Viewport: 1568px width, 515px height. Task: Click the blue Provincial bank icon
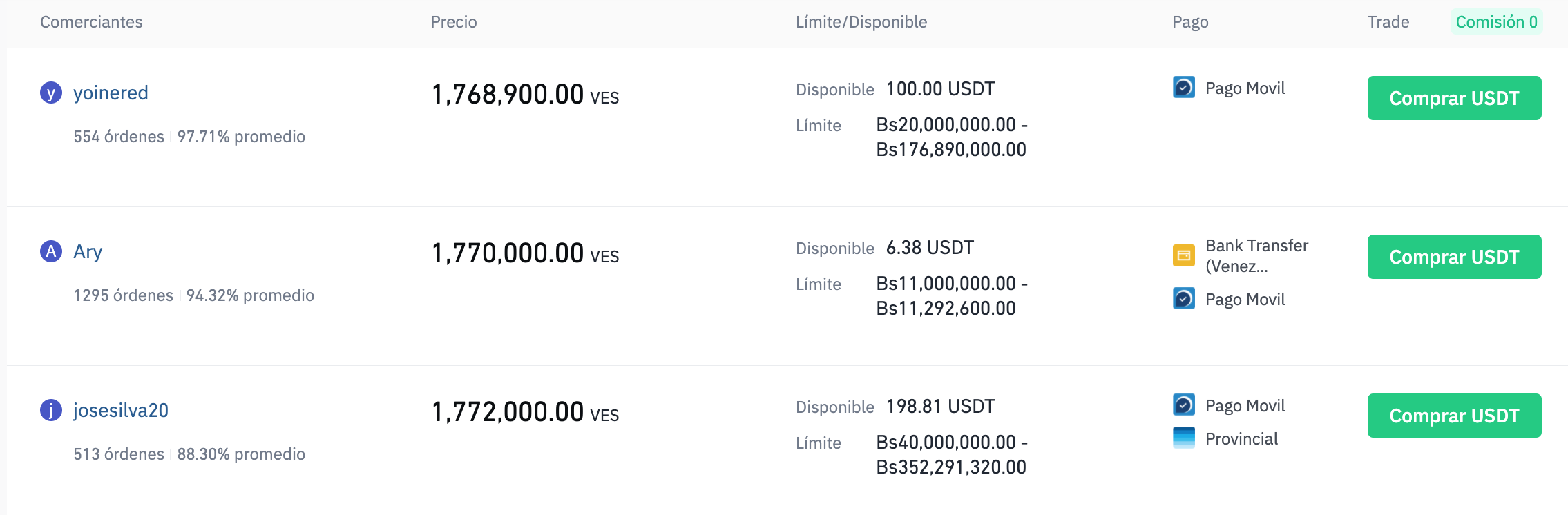(1184, 438)
